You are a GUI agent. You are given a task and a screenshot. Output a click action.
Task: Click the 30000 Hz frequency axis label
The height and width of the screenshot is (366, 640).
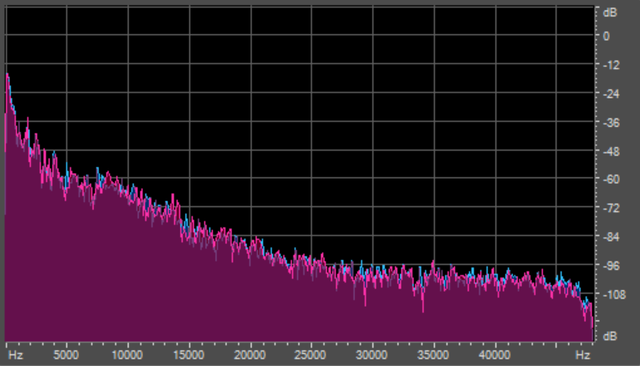(371, 355)
